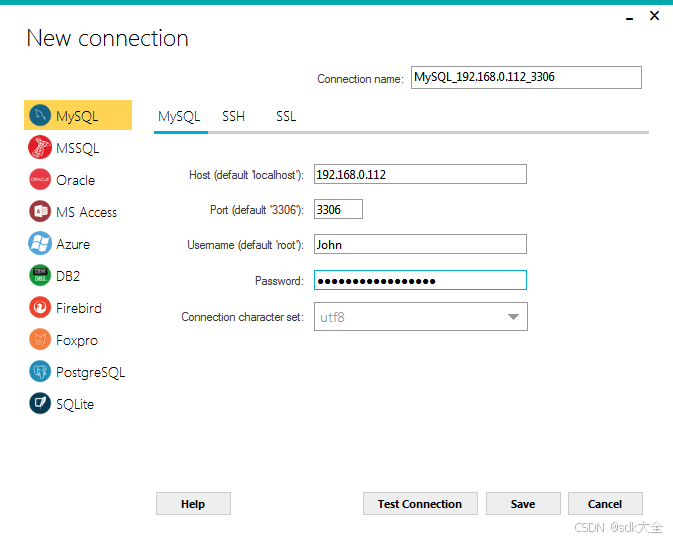Click the MySQL label in sidebar
The width and height of the screenshot is (673, 541).
[77, 116]
